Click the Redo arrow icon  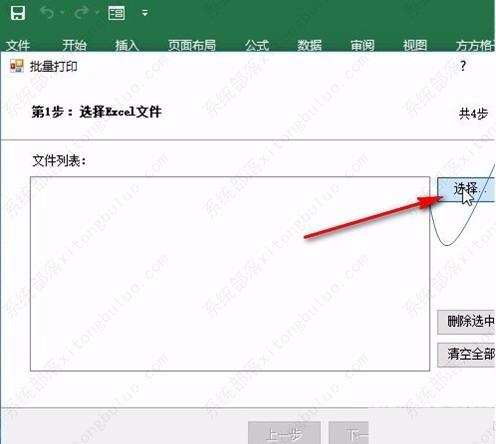(x=82, y=13)
